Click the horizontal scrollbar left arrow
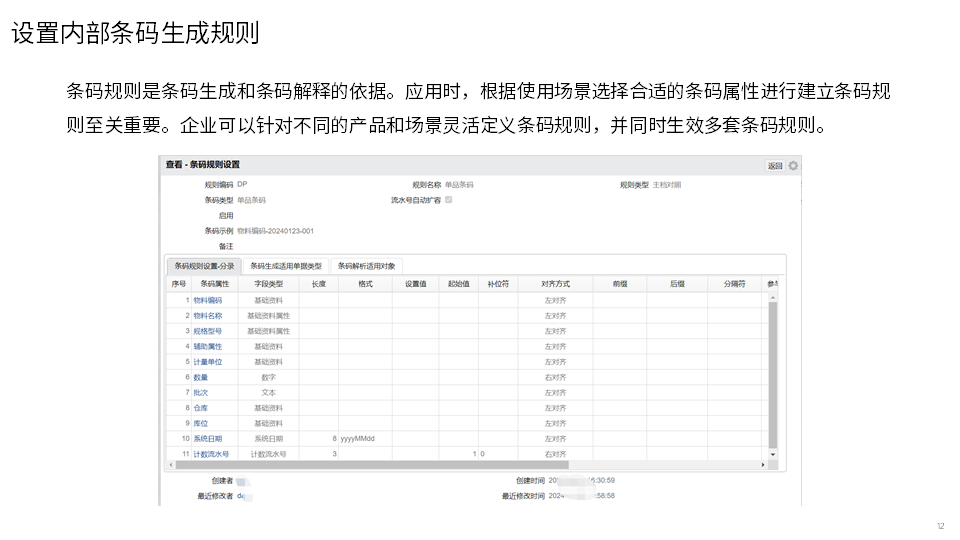This screenshot has height=540, width=960. [x=171, y=465]
